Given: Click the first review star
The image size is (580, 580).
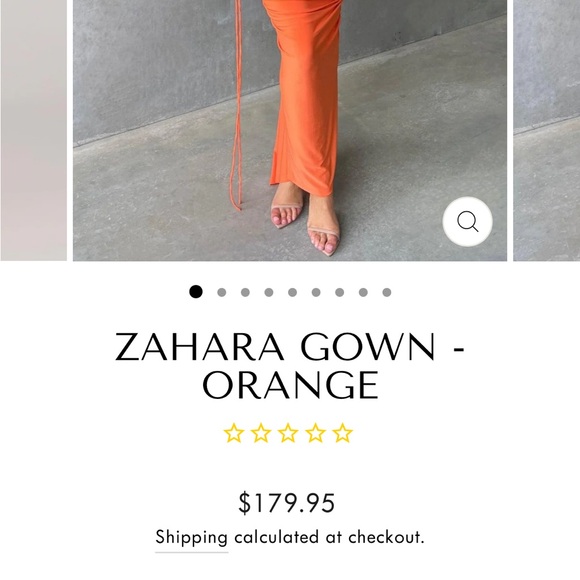Looking at the screenshot, I should [234, 433].
